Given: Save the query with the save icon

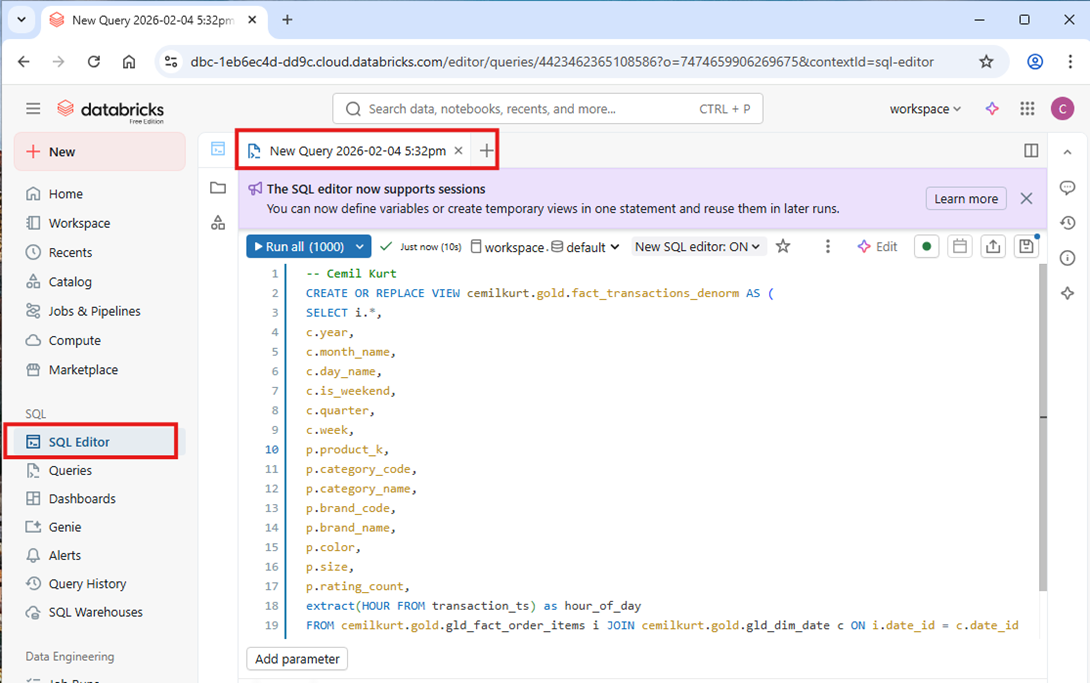Looking at the screenshot, I should coord(1026,247).
